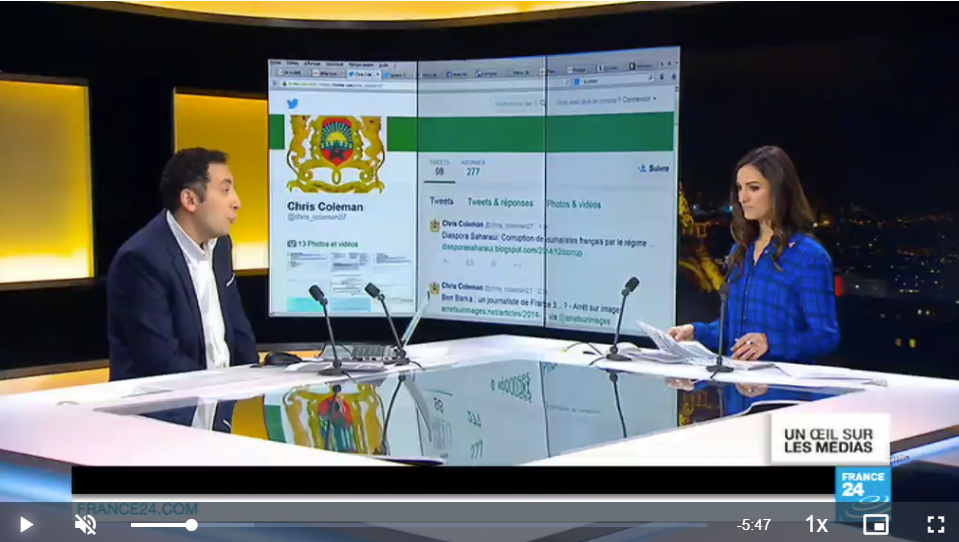Click the Suivre follow button

click(x=654, y=169)
